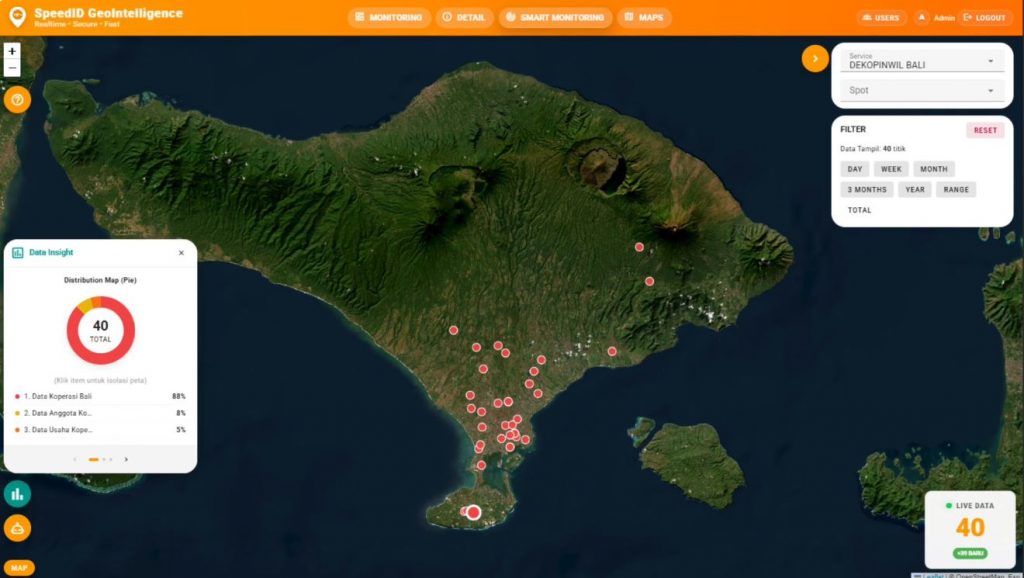Viewport: 1024px width, 578px height.
Task: Click the LOGOUT button
Action: coord(984,18)
